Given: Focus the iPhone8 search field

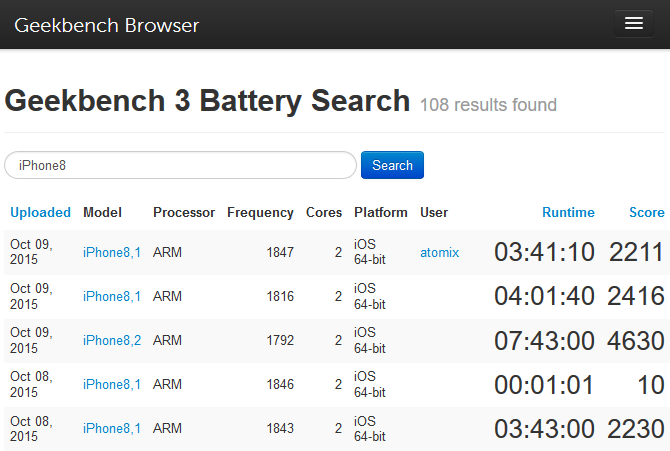Looking at the screenshot, I should (180, 165).
